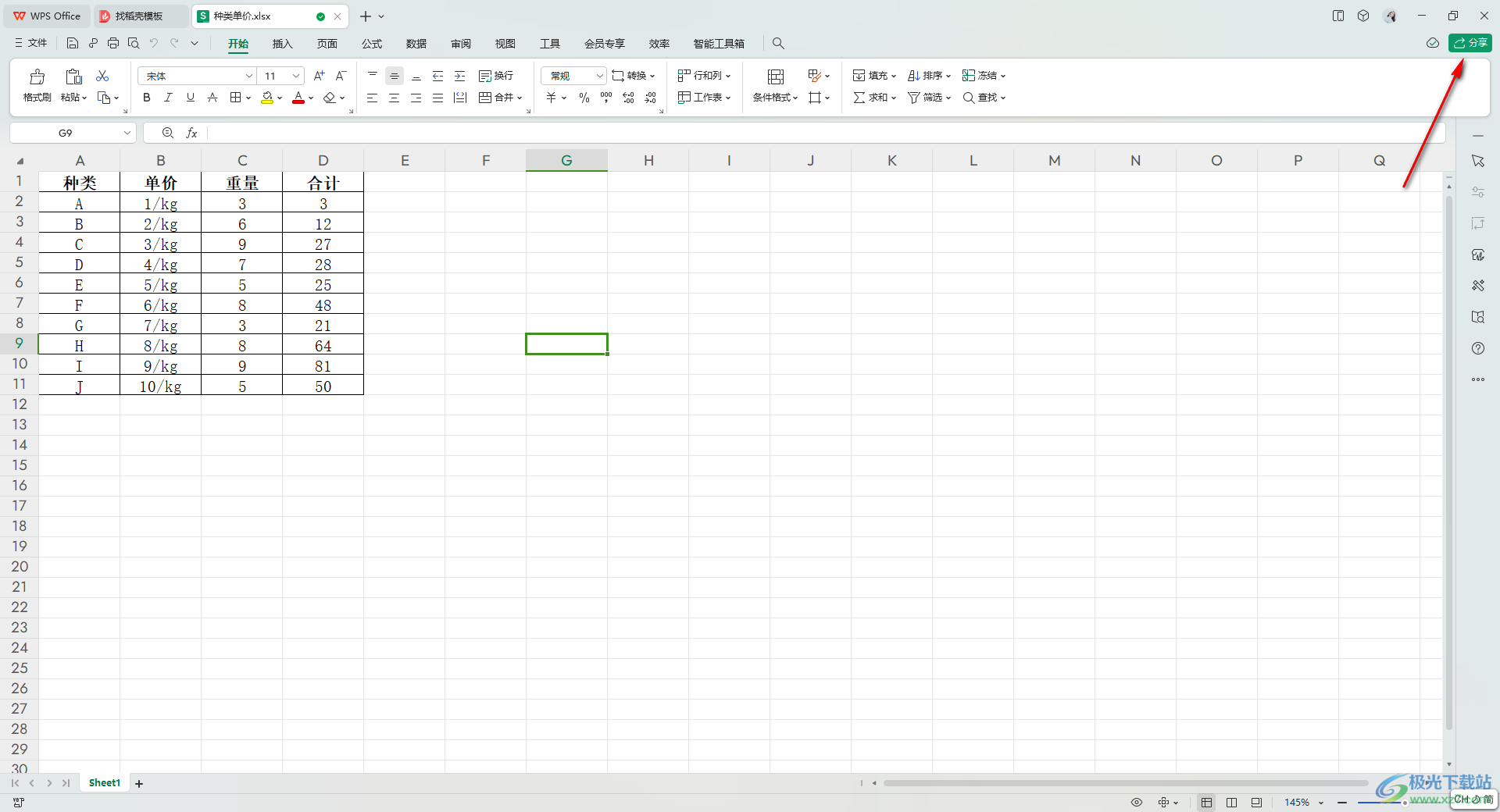Switch to the Data (数据) tab

(x=416, y=44)
